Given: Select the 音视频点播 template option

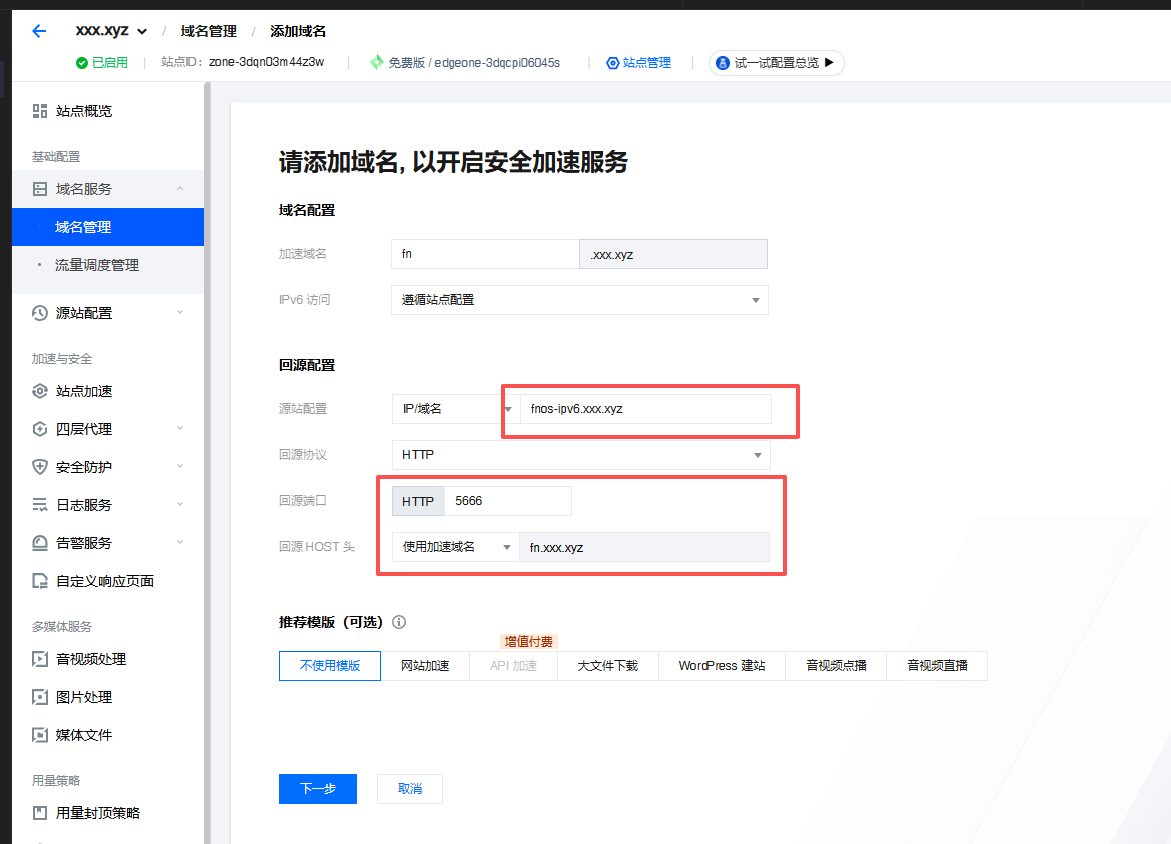Looking at the screenshot, I should click(836, 665).
